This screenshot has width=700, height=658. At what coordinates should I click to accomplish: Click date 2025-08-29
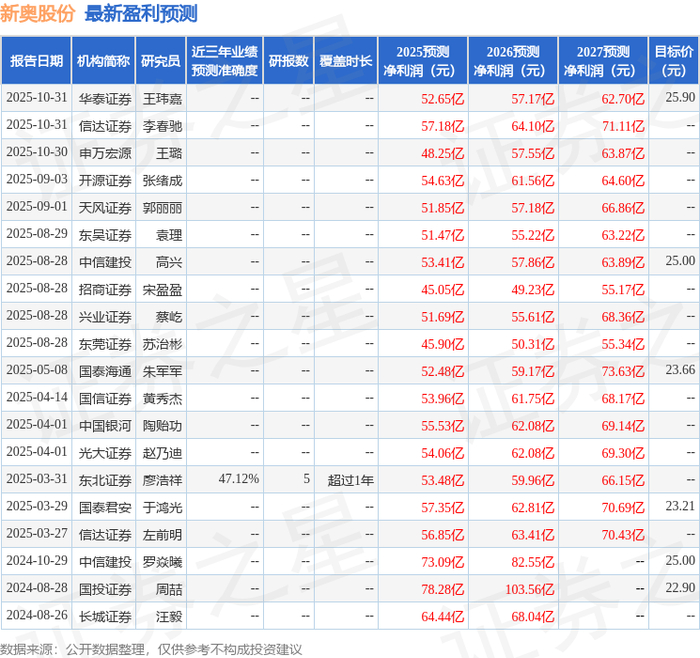point(37,233)
